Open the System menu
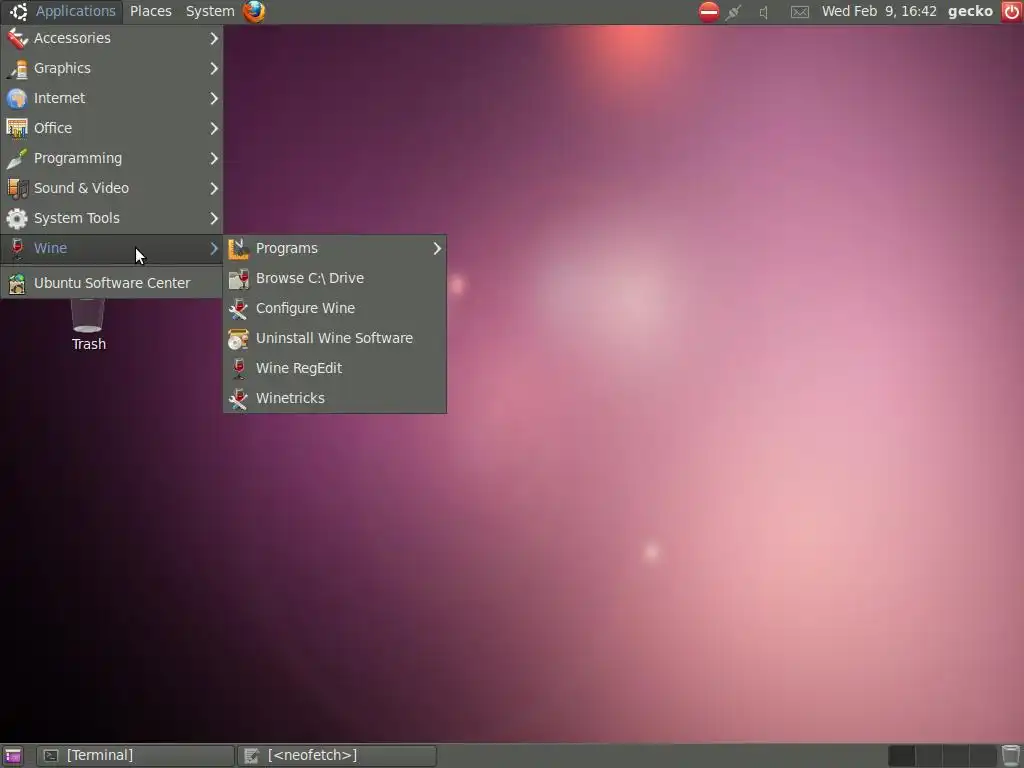Screen dimensions: 1024x768 pyautogui.click(x=210, y=12)
